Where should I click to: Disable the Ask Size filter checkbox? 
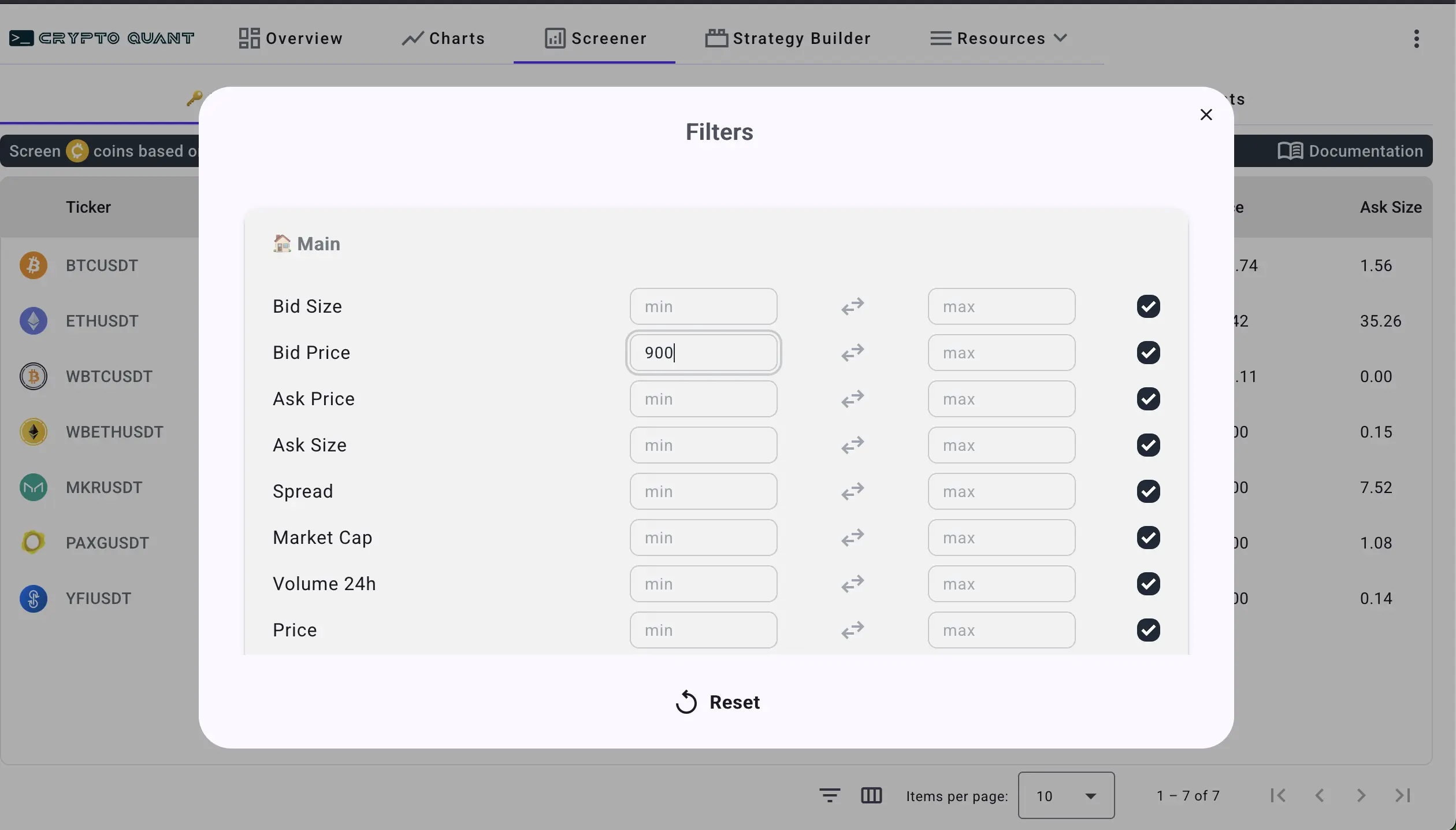pos(1148,445)
